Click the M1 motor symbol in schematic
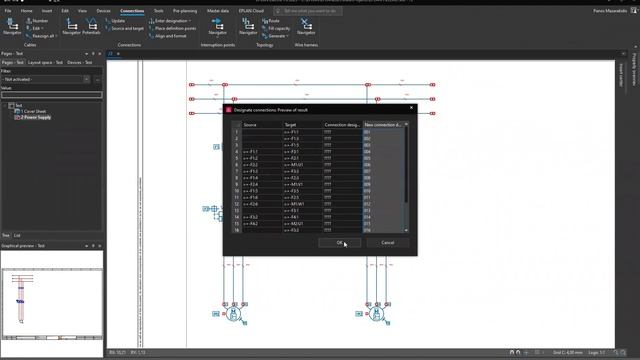This screenshot has height=360, width=640. (233, 314)
